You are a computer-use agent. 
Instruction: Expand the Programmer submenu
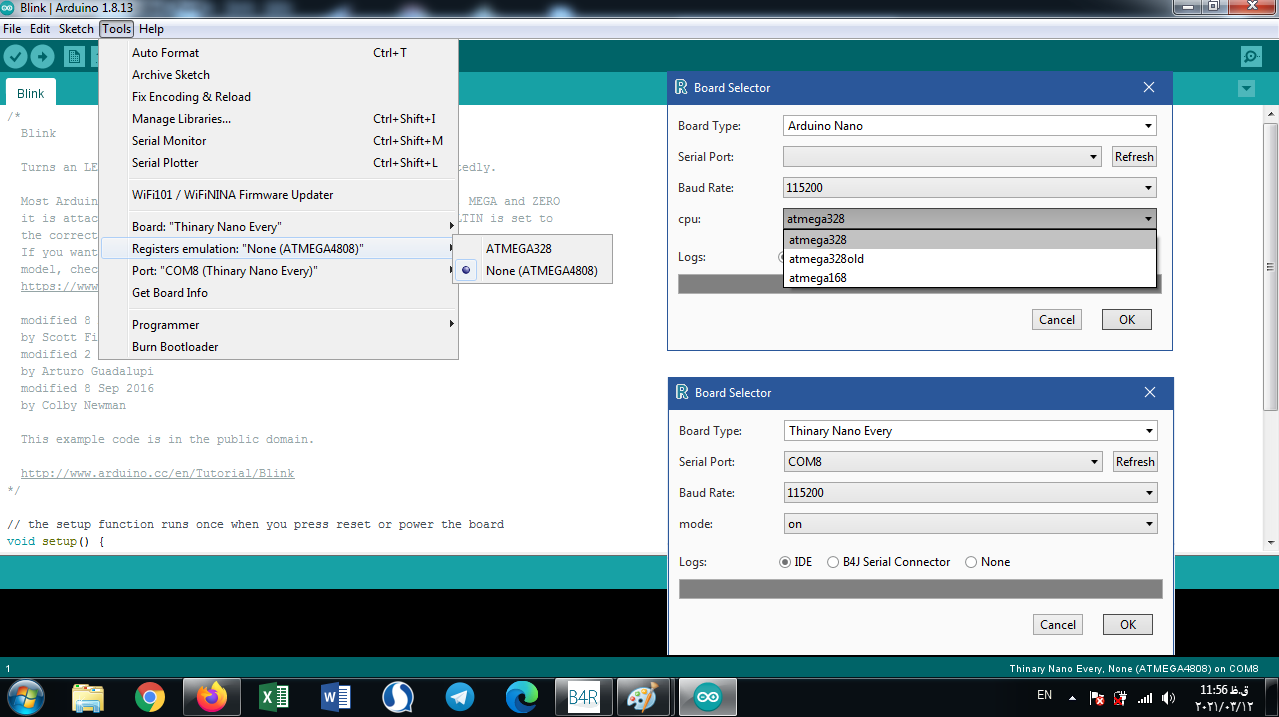tap(279, 325)
